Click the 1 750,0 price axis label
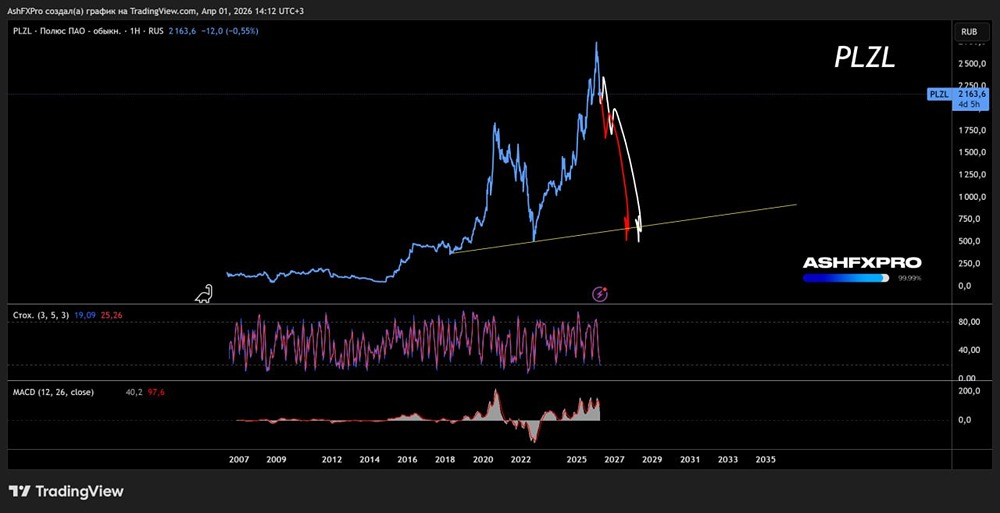 [971, 130]
